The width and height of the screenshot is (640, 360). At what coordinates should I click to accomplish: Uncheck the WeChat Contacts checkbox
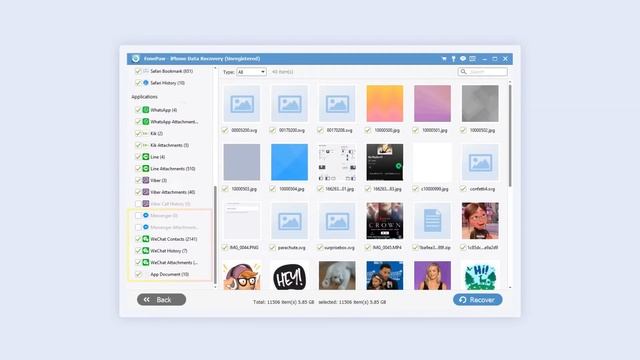138,239
